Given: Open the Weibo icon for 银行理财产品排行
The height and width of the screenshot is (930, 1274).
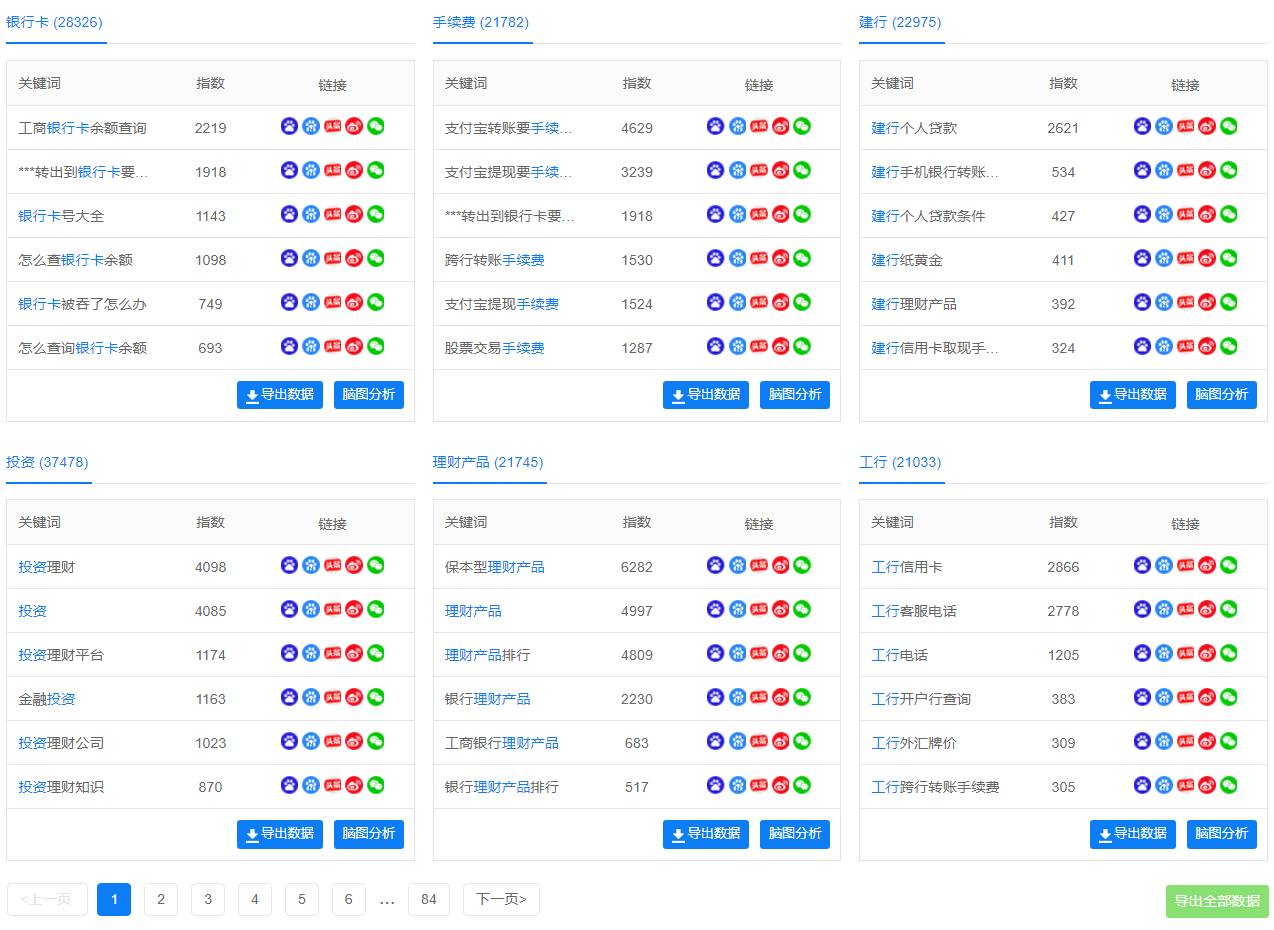Looking at the screenshot, I should [781, 785].
